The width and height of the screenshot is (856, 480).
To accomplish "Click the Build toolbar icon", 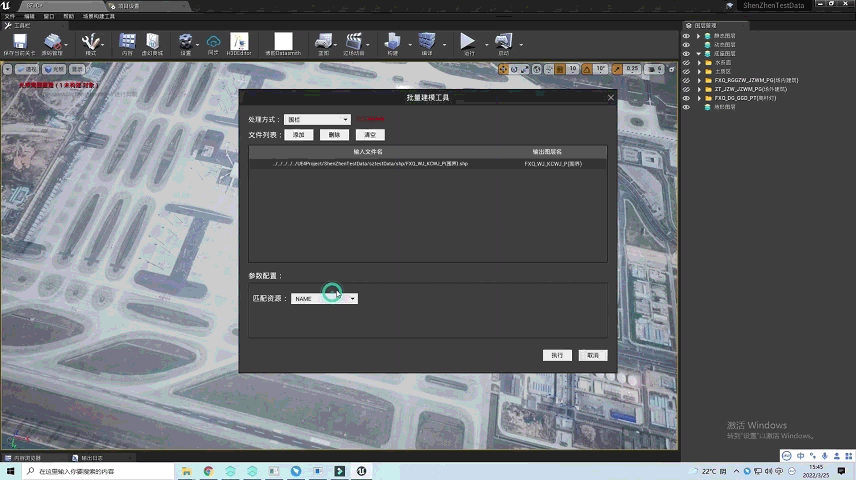I will tap(392, 42).
